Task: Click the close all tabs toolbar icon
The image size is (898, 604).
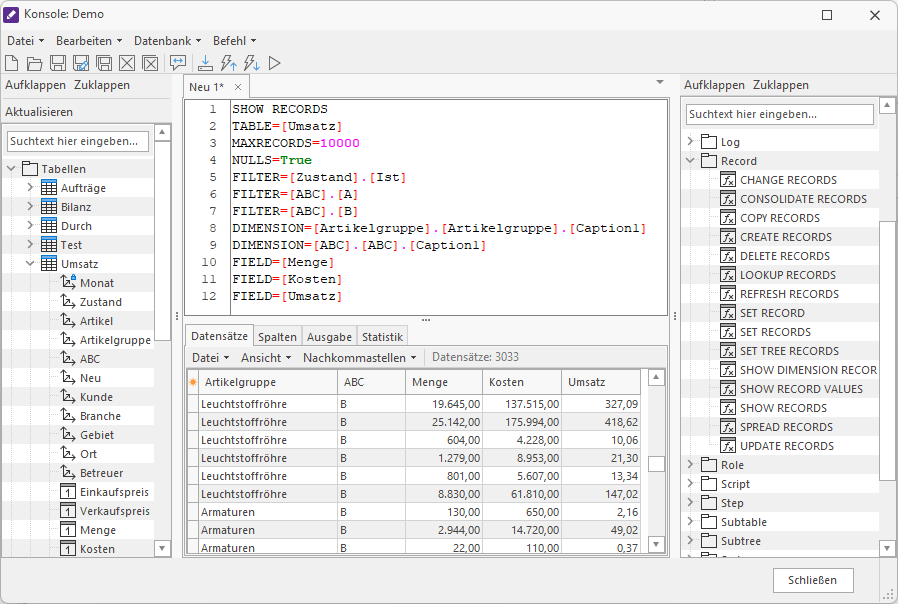Action: (x=150, y=64)
